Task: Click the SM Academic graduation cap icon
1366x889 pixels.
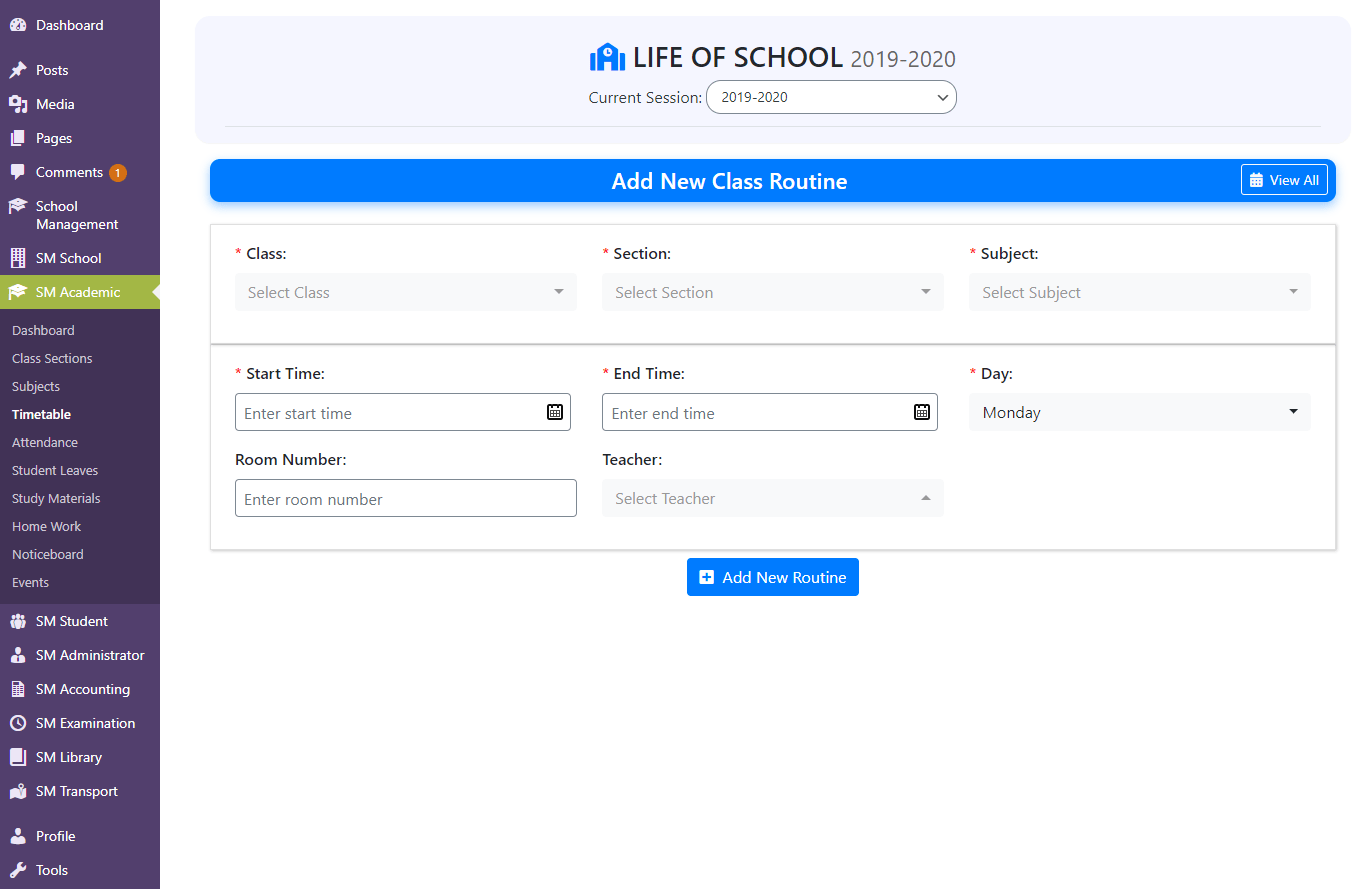Action: tap(17, 292)
